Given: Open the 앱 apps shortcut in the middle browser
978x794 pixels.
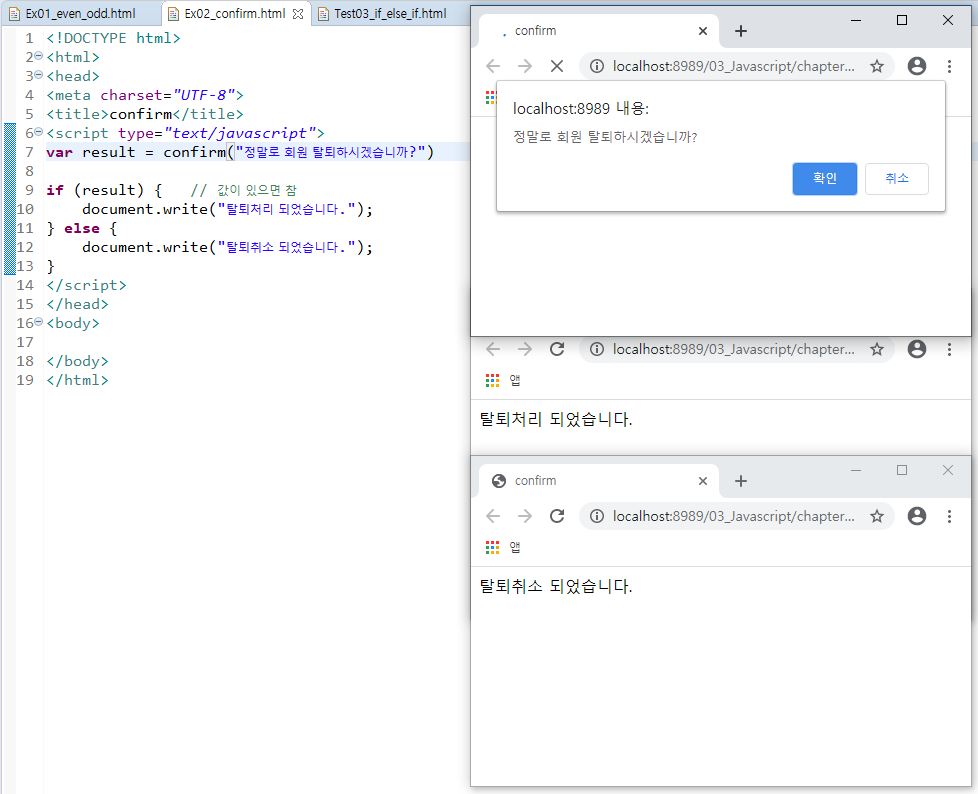Looking at the screenshot, I should click(x=503, y=380).
